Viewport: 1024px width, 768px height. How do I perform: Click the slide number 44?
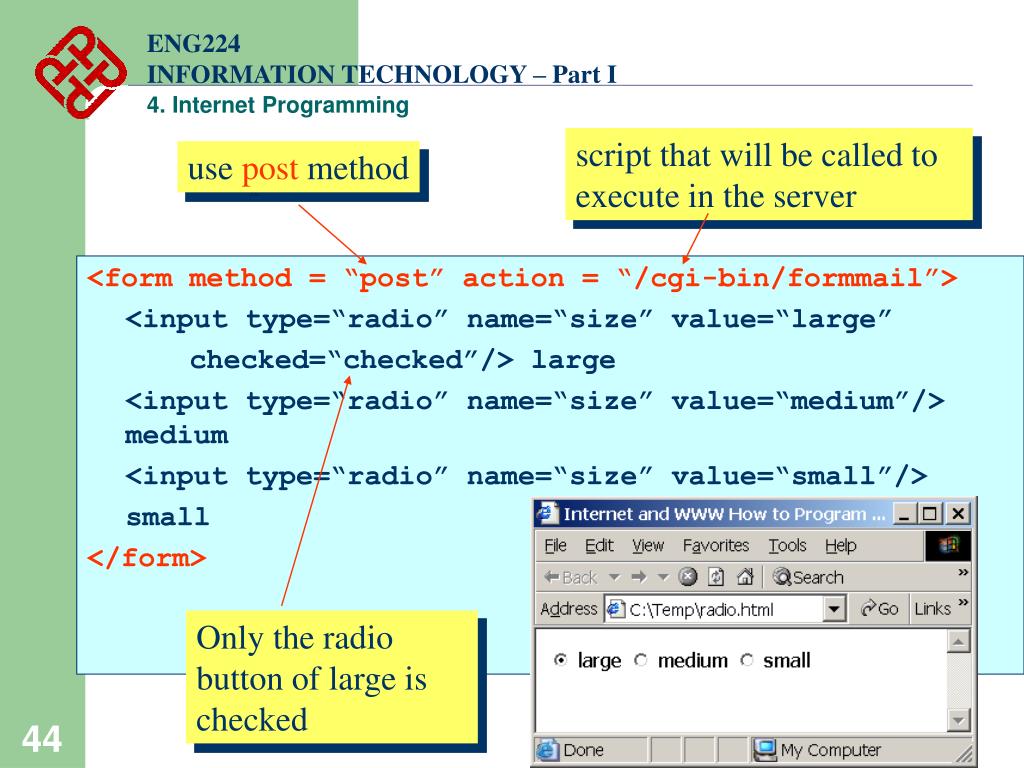(42, 739)
